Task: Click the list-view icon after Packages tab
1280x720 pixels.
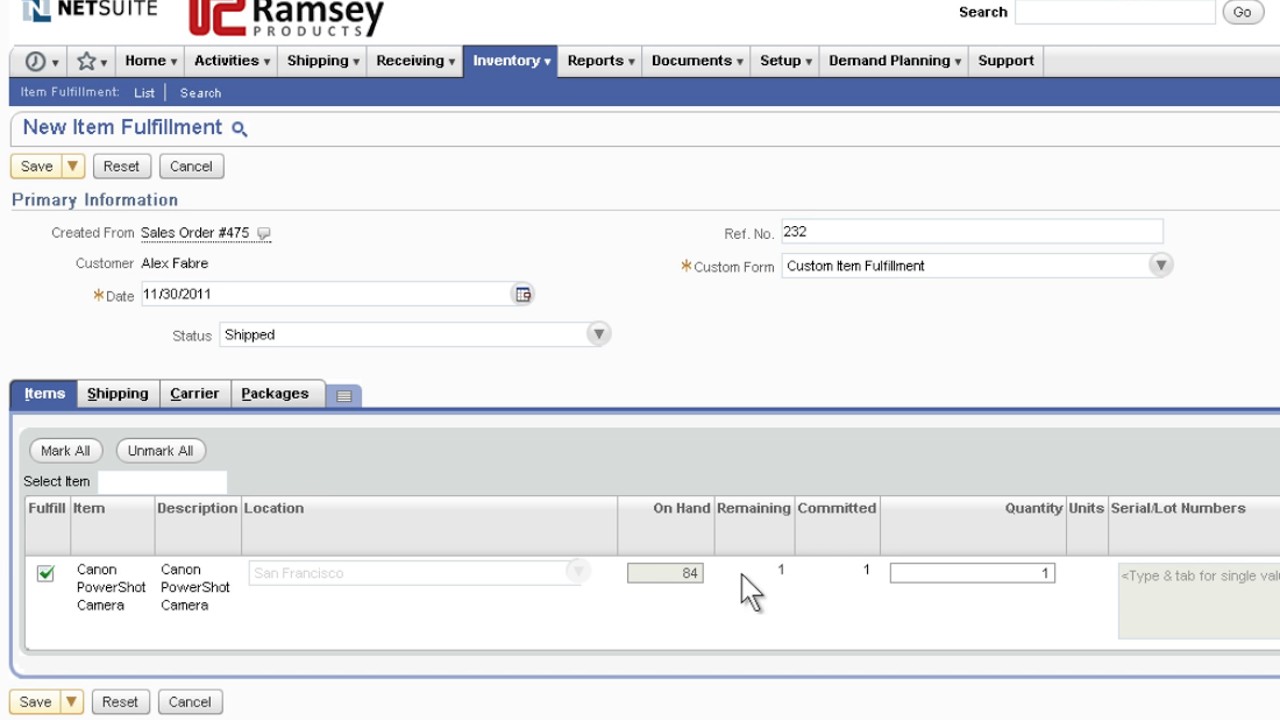Action: pos(344,395)
